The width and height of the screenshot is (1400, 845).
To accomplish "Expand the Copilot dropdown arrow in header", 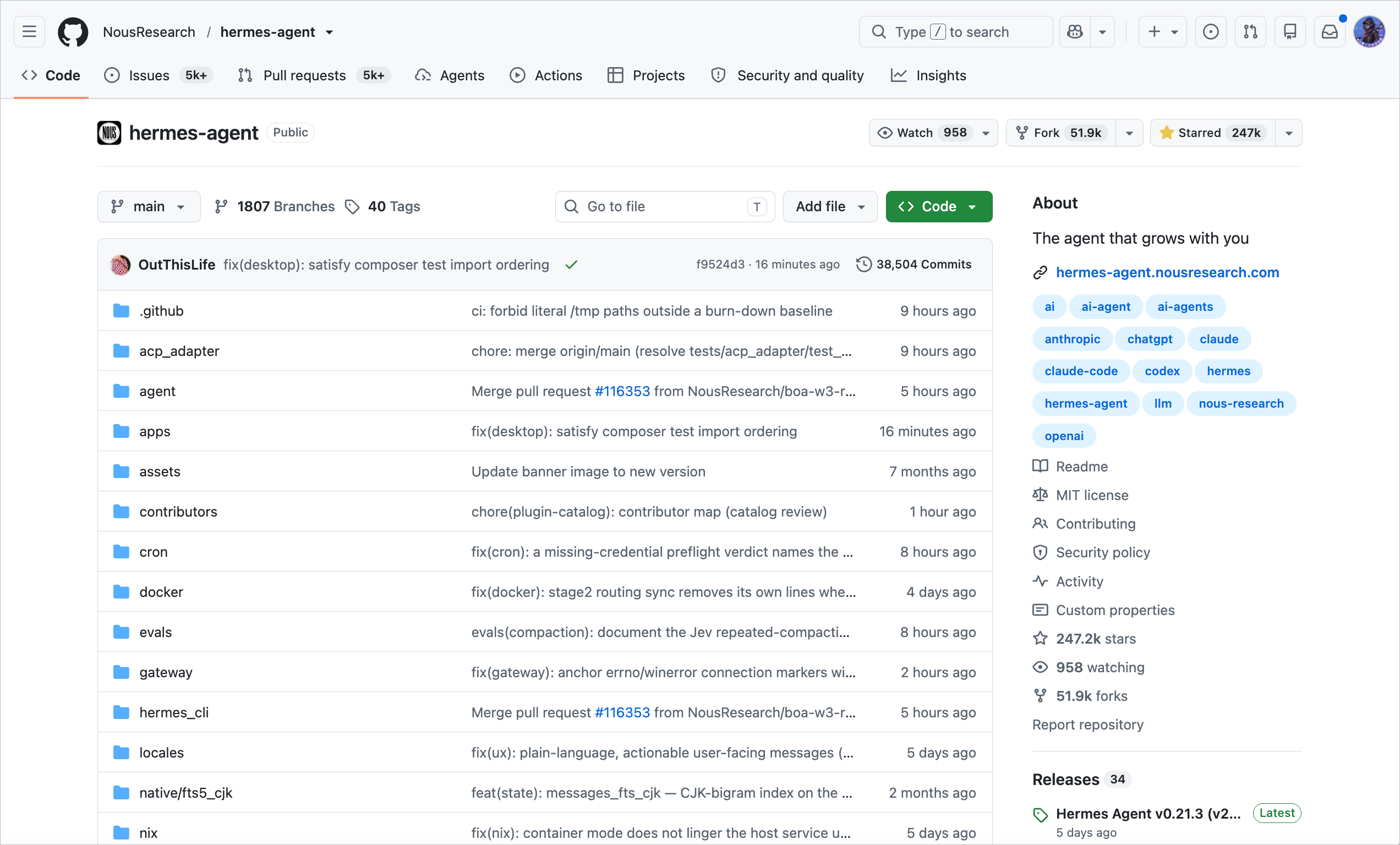I will tap(1103, 32).
